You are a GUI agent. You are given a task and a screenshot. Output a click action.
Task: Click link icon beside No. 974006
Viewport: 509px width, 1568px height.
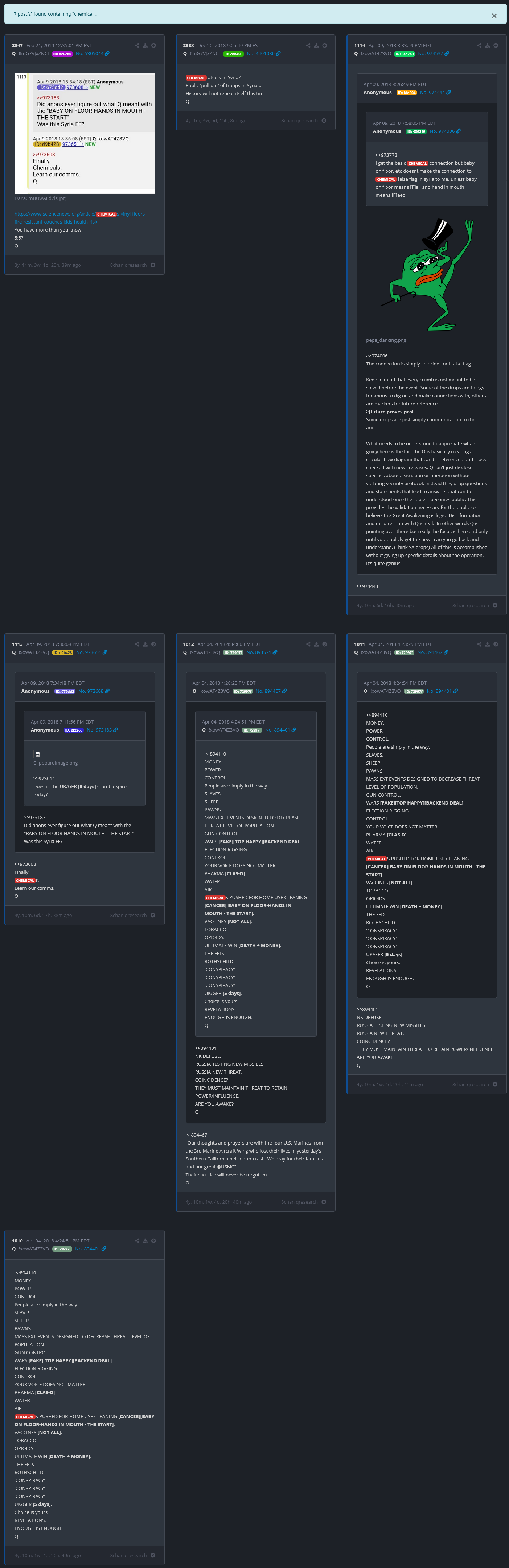459,131
